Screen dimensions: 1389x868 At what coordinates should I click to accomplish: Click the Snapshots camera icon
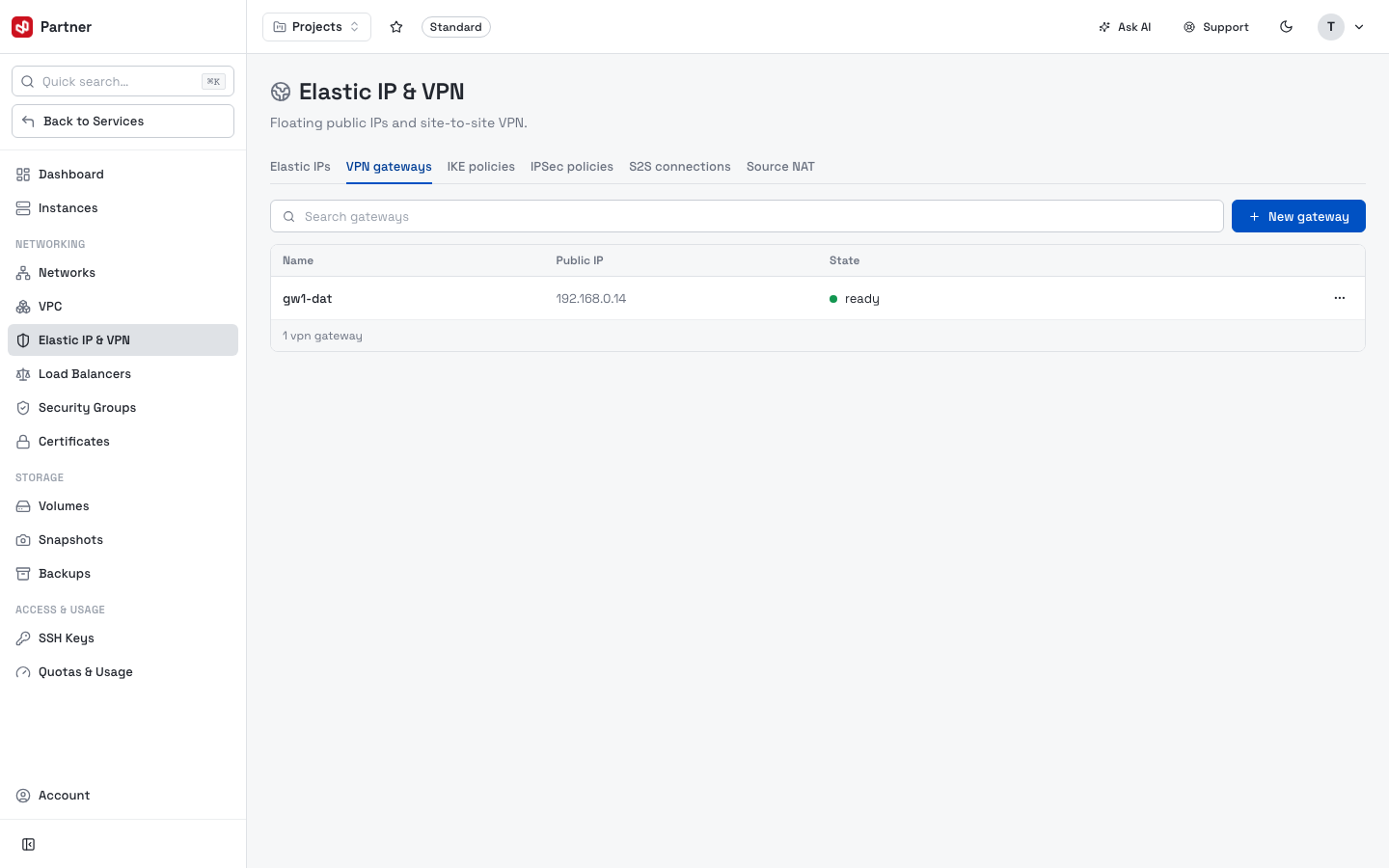pos(23,540)
